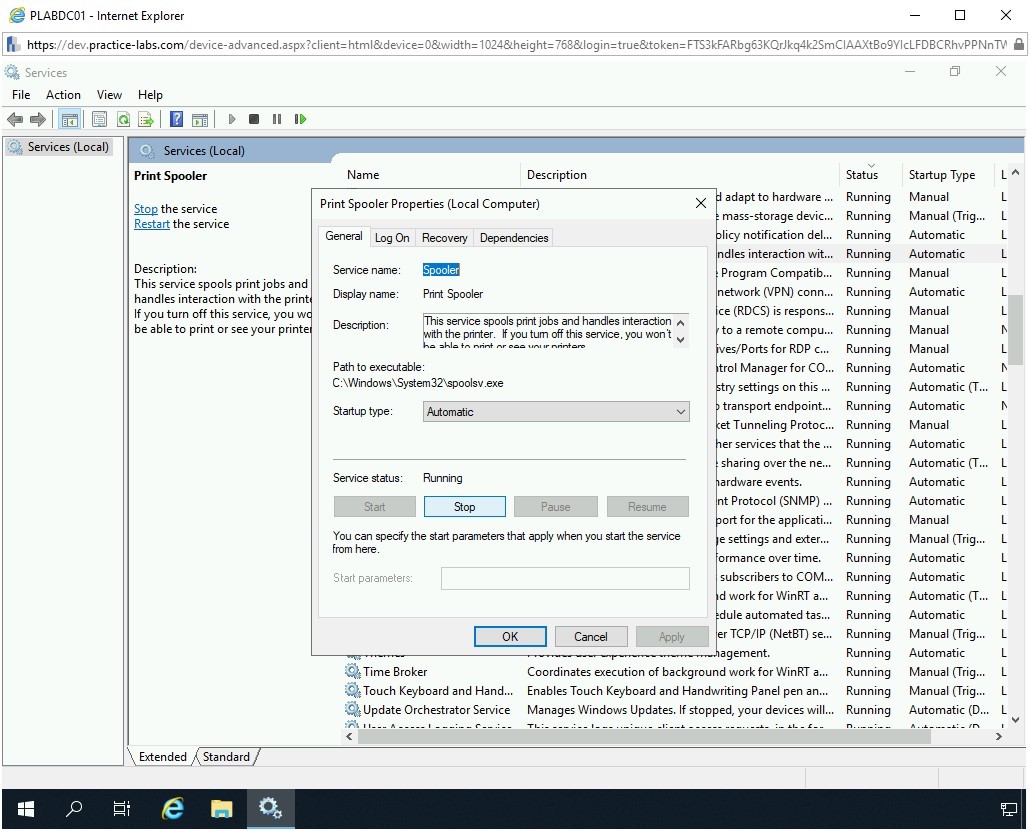Expand the Startup type dropdown

pyautogui.click(x=680, y=412)
